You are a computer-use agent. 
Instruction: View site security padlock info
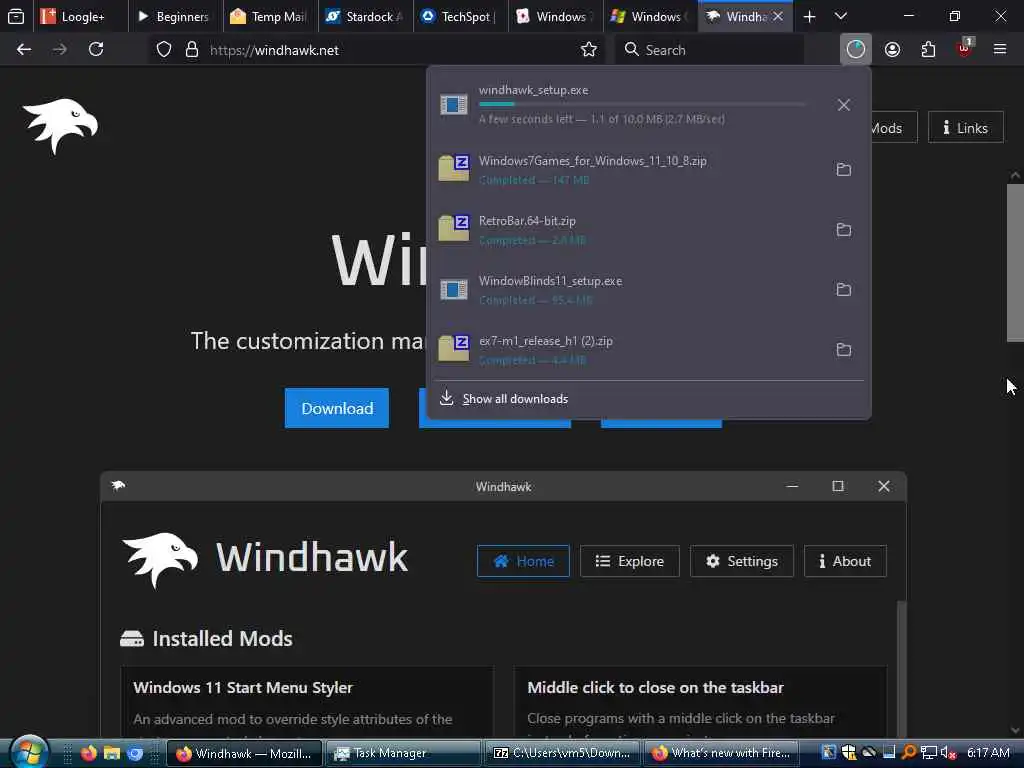191,50
